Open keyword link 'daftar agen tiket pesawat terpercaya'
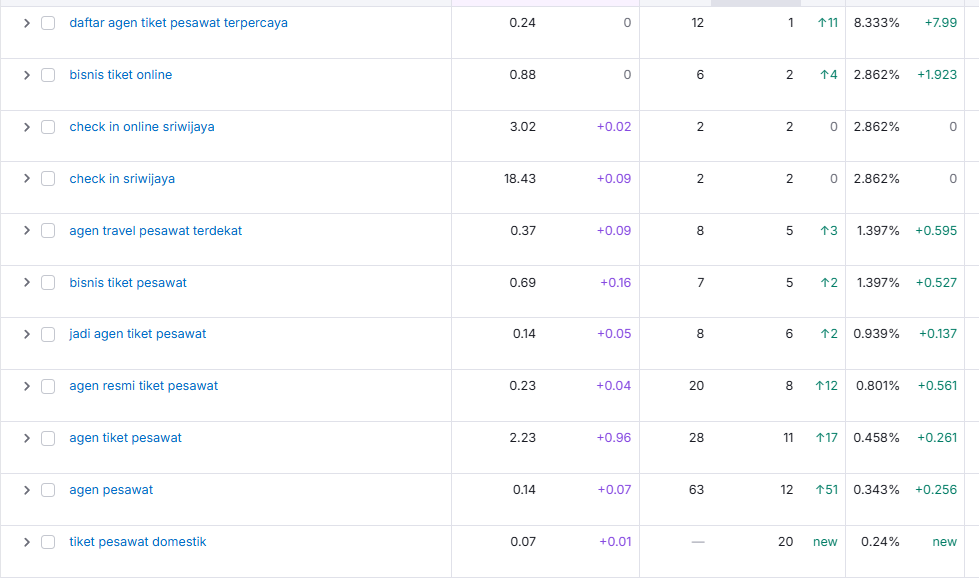Image resolution: width=979 pixels, height=578 pixels. click(178, 23)
